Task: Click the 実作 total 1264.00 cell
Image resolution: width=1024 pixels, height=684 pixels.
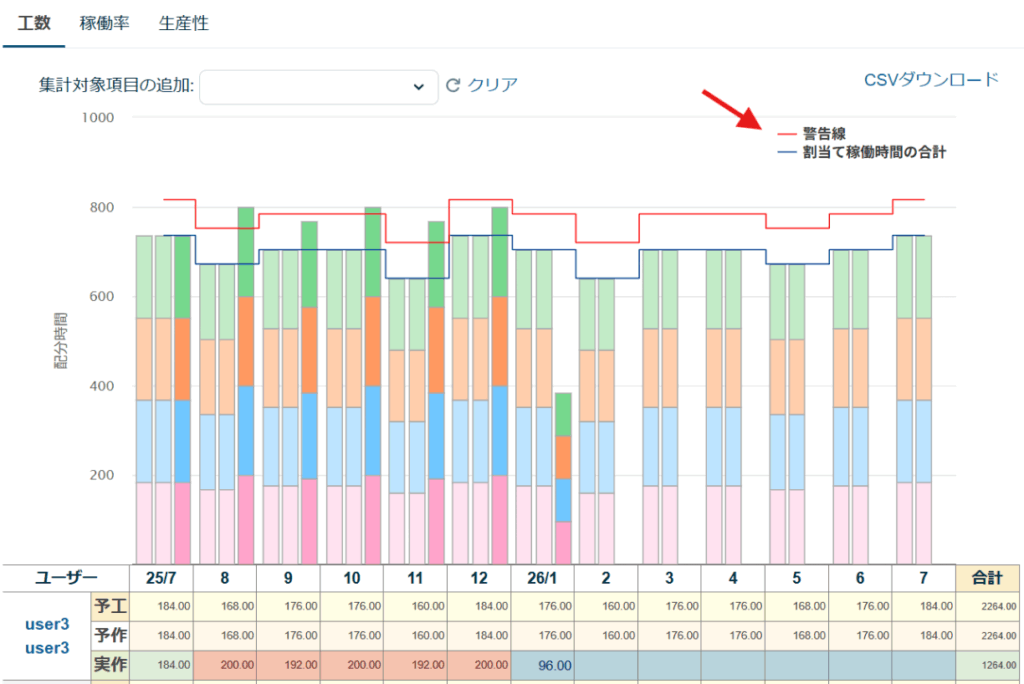Action: click(x=988, y=665)
